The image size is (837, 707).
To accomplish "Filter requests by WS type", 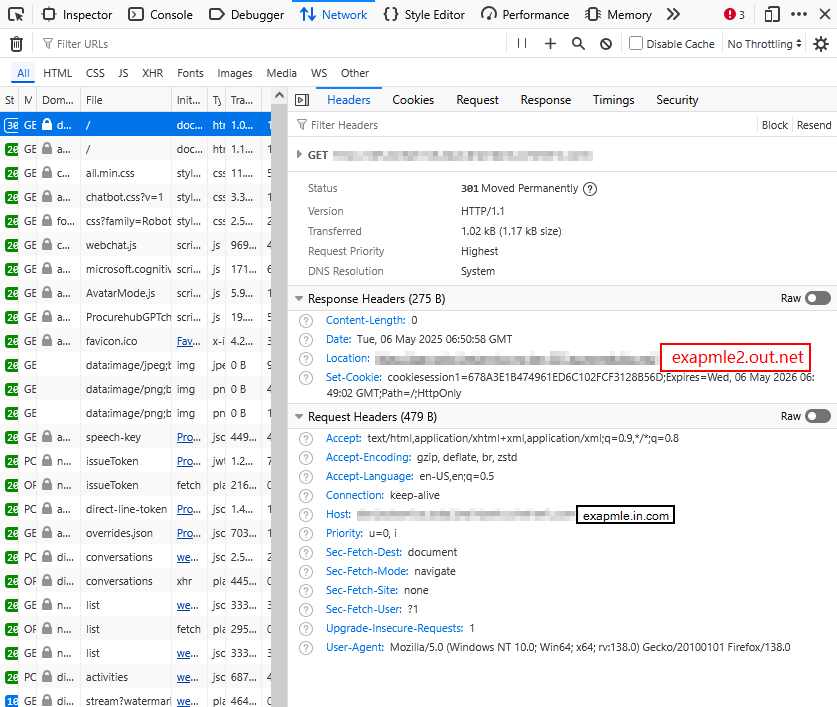I will point(319,73).
